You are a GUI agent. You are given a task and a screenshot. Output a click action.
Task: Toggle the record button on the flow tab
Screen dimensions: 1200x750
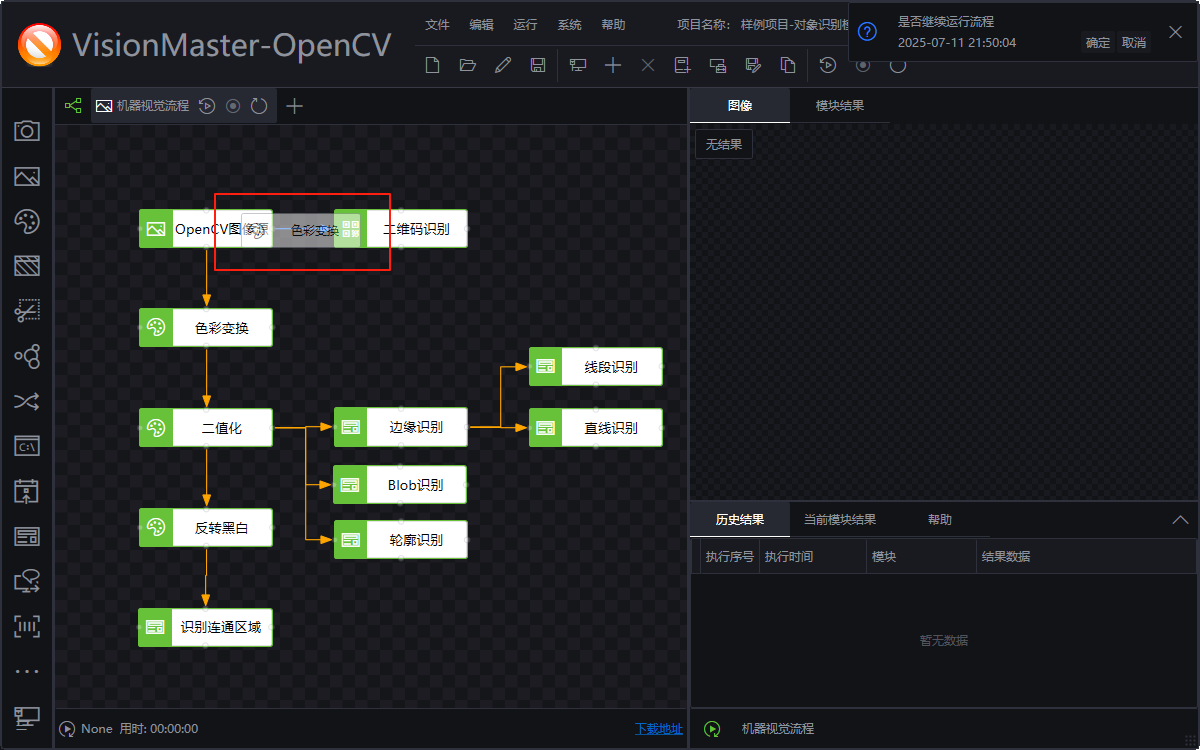click(233, 105)
